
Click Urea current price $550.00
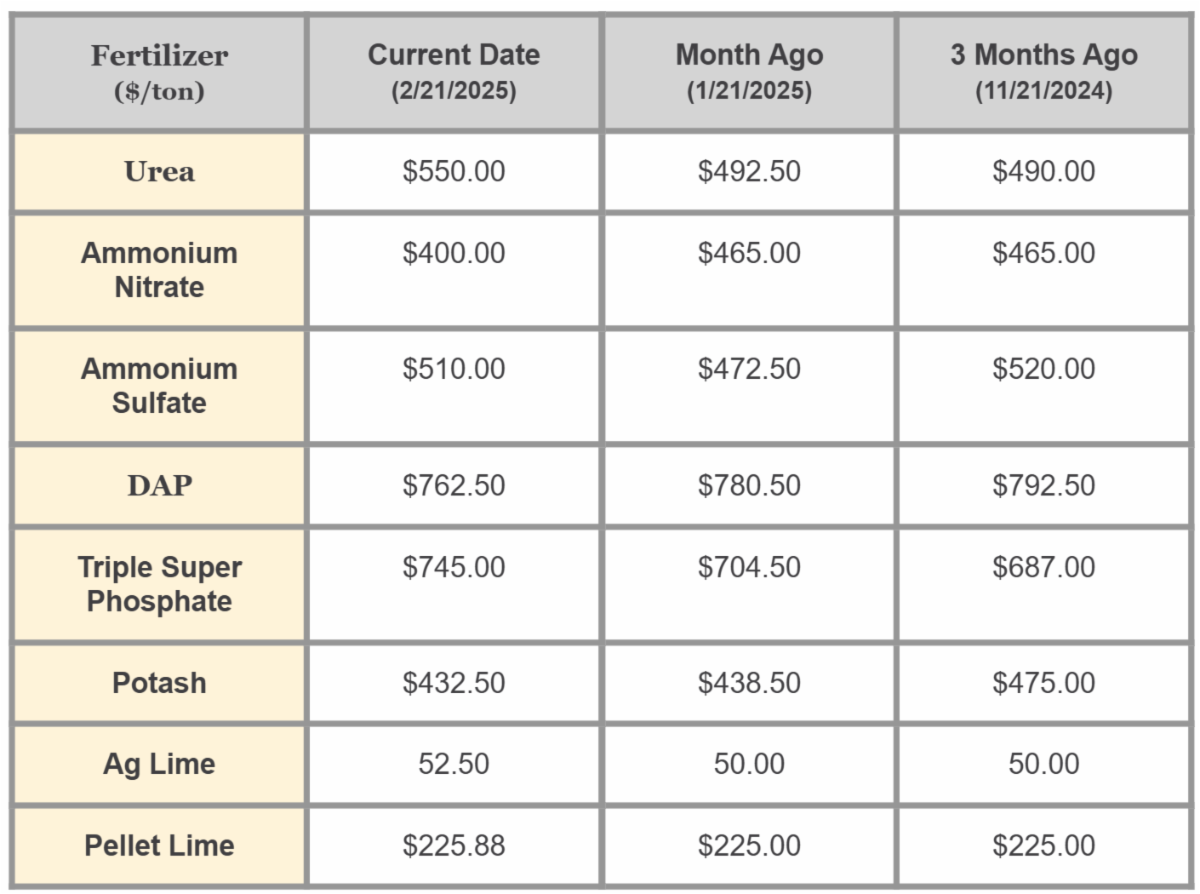[453, 171]
